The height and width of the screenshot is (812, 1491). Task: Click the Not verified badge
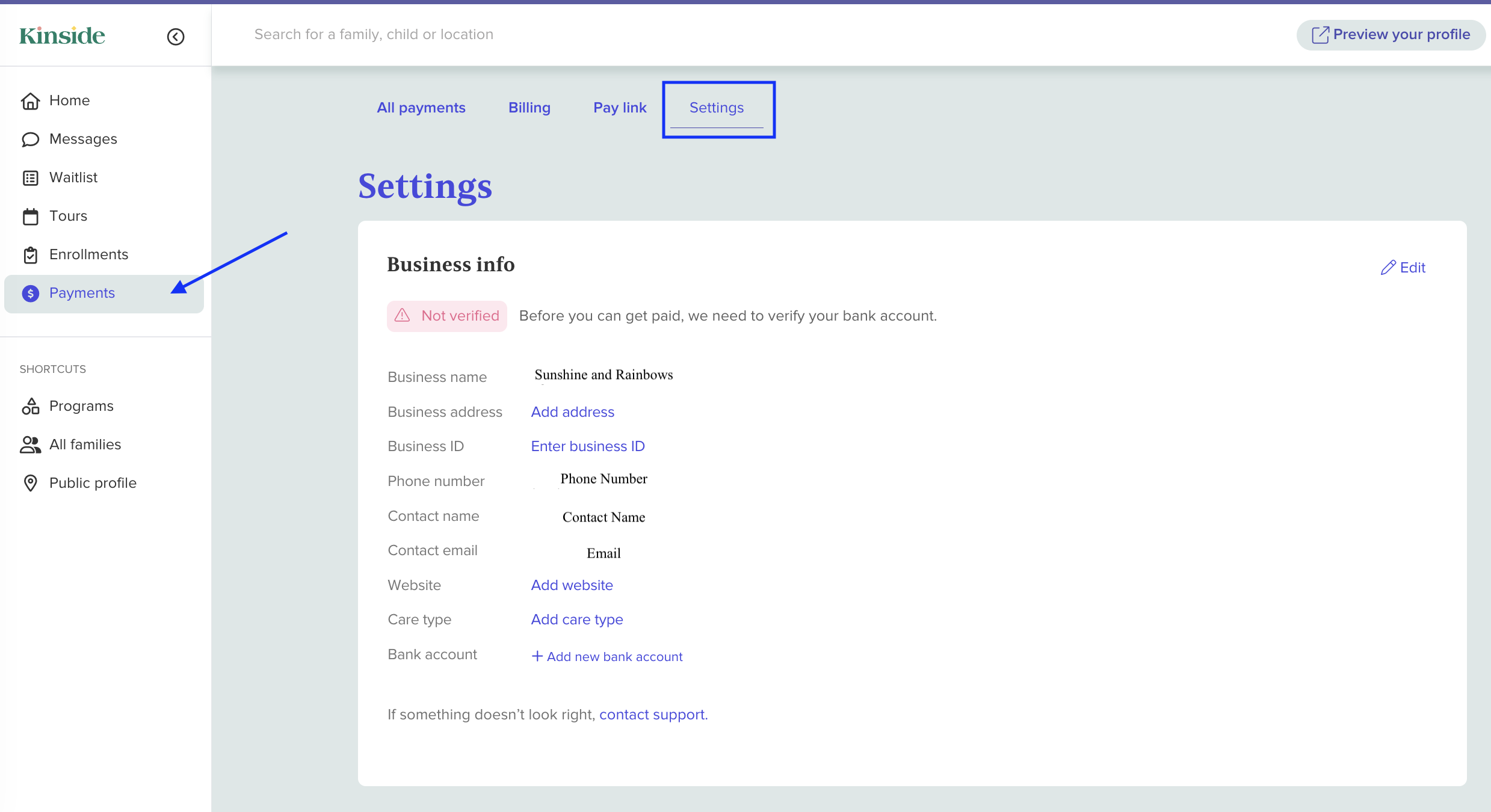point(447,316)
